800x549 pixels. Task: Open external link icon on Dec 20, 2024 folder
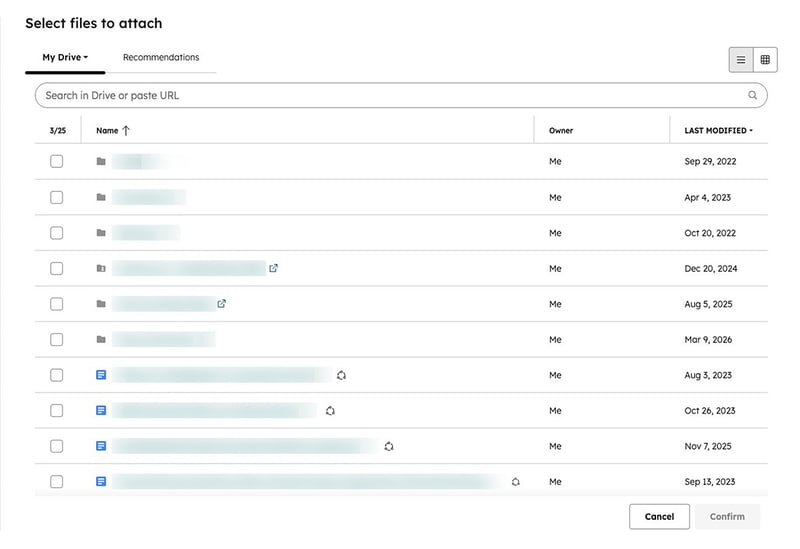click(x=273, y=268)
